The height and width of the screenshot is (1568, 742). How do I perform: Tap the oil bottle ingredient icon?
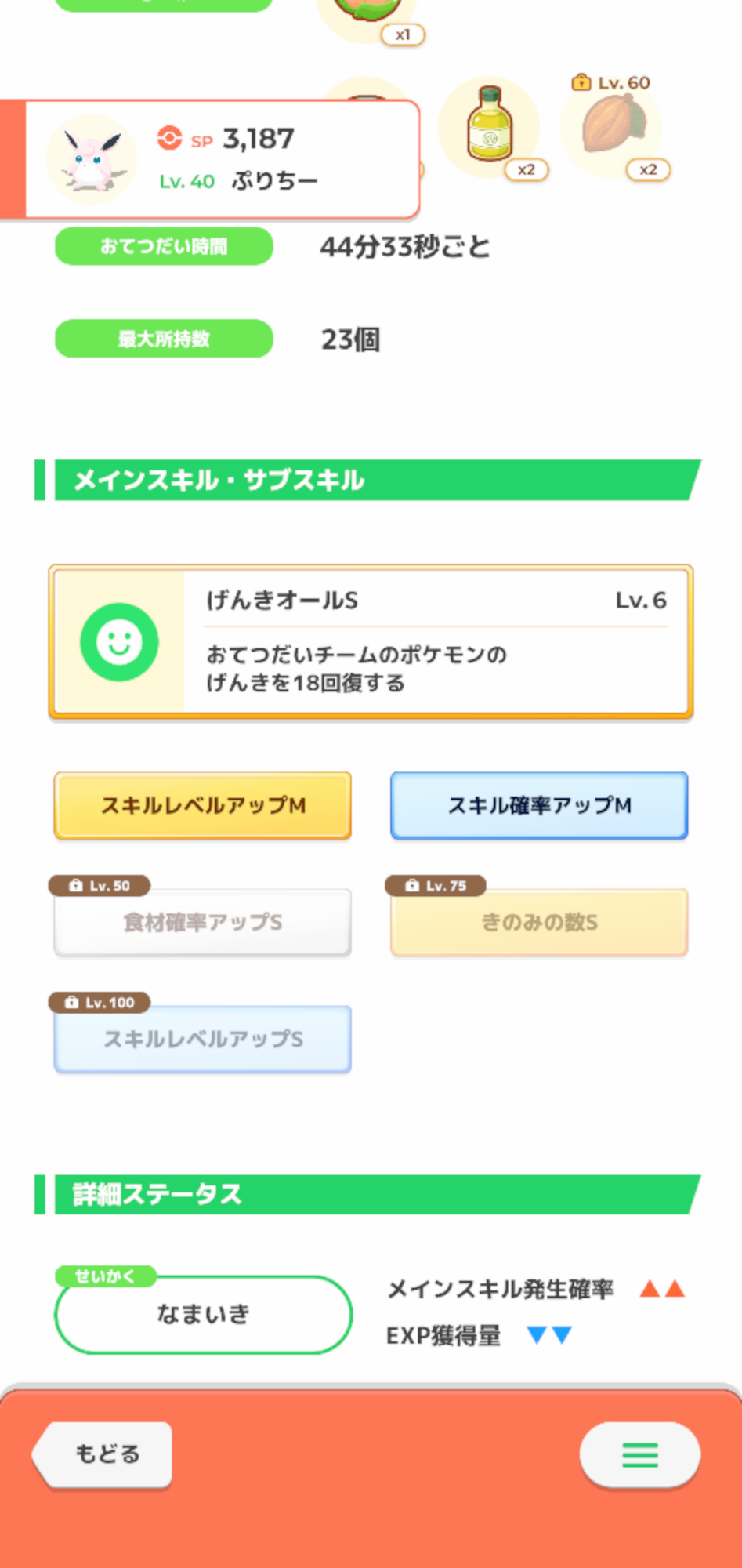pos(490,125)
